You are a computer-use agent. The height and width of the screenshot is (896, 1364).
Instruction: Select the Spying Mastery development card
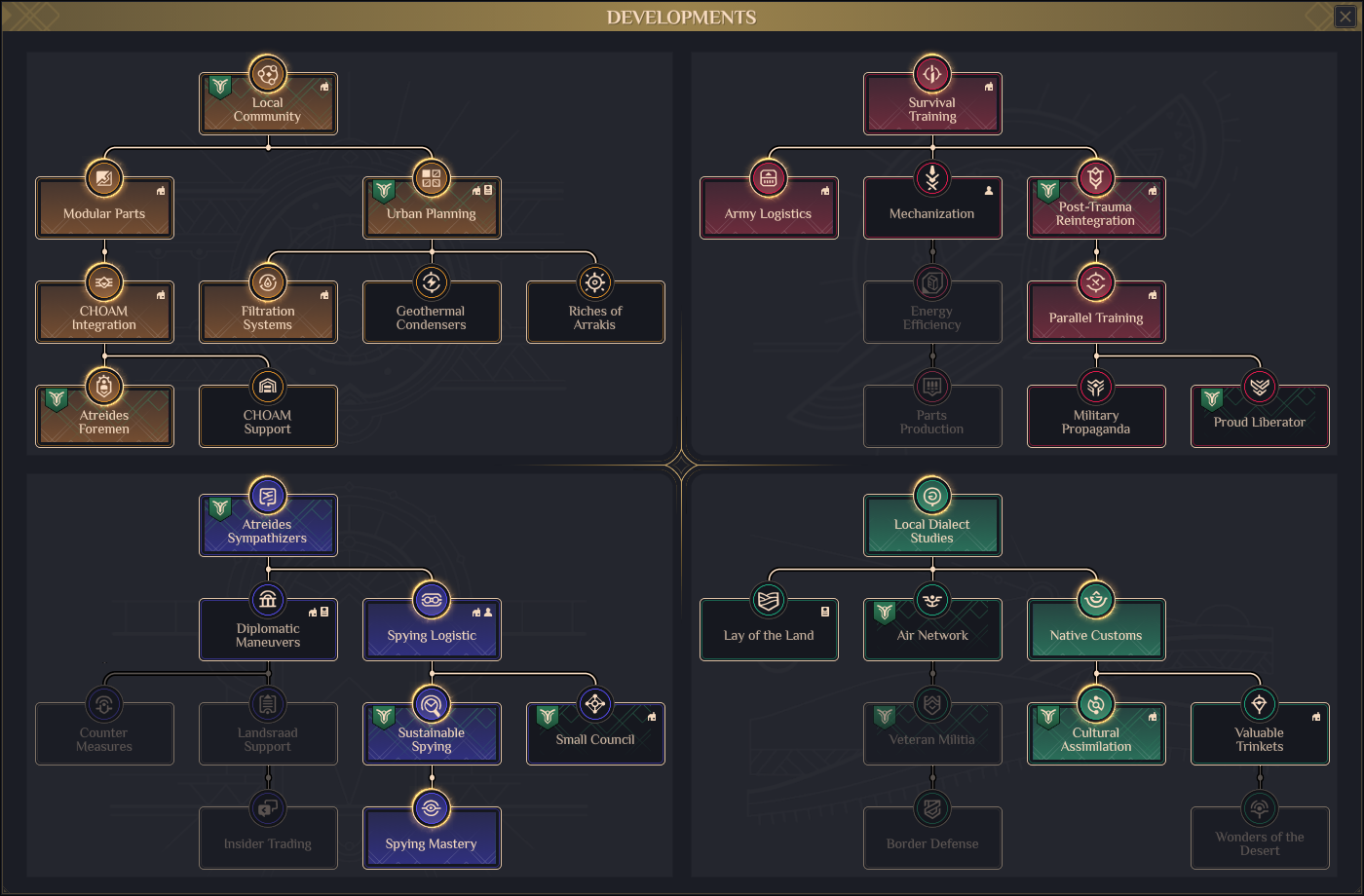click(x=432, y=838)
